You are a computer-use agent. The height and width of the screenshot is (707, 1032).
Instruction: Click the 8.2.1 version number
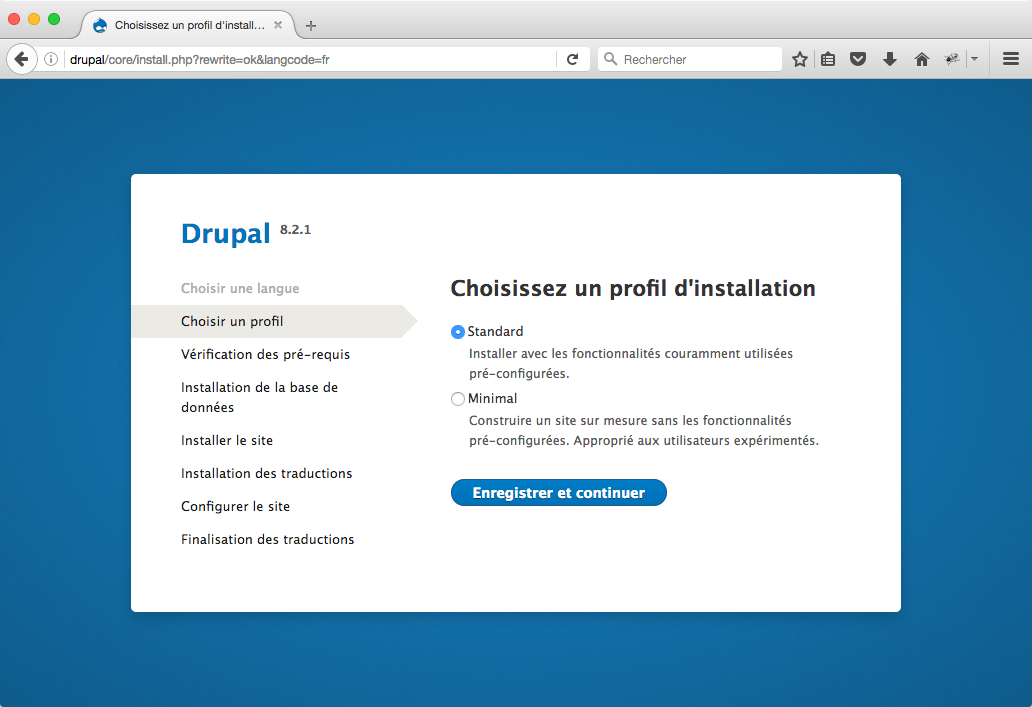[296, 229]
